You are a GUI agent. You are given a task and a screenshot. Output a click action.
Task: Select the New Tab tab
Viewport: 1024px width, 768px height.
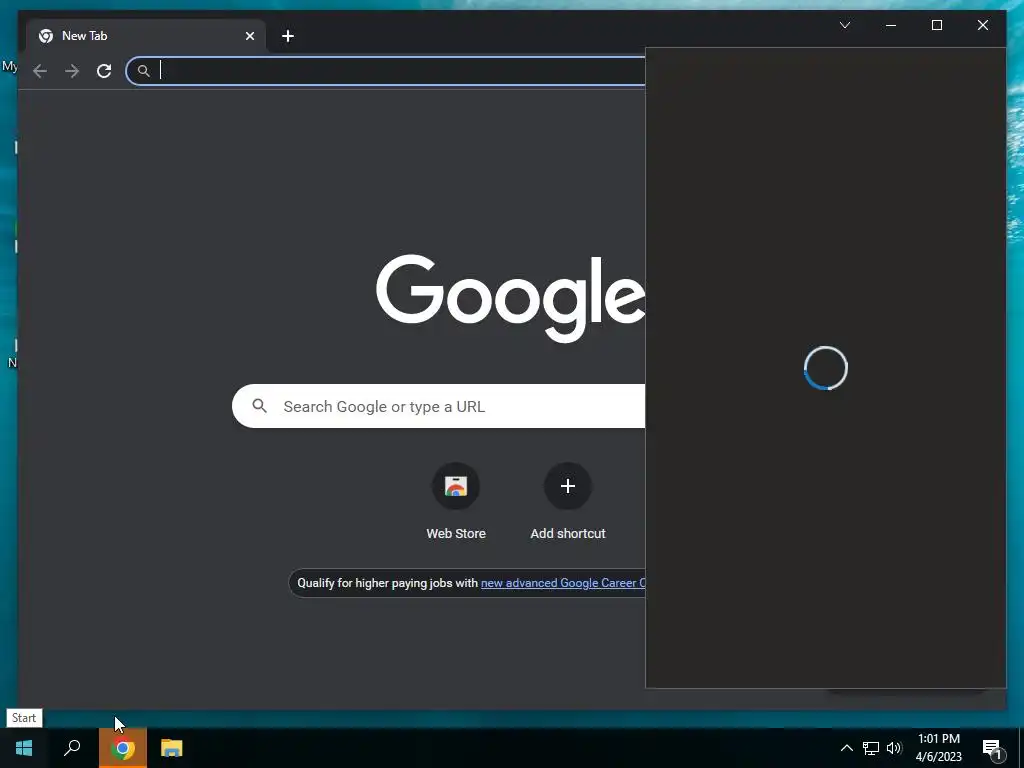point(145,36)
